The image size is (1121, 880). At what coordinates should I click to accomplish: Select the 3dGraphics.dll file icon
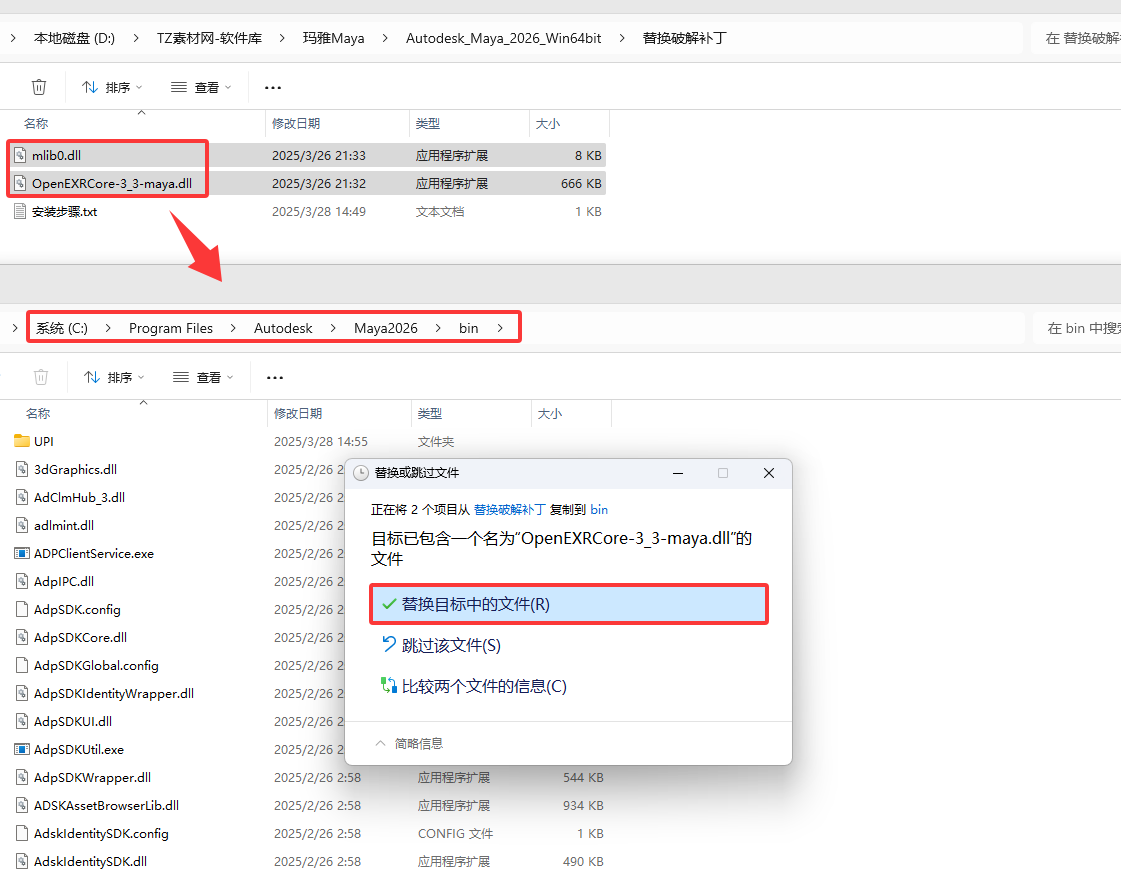click(x=22, y=469)
